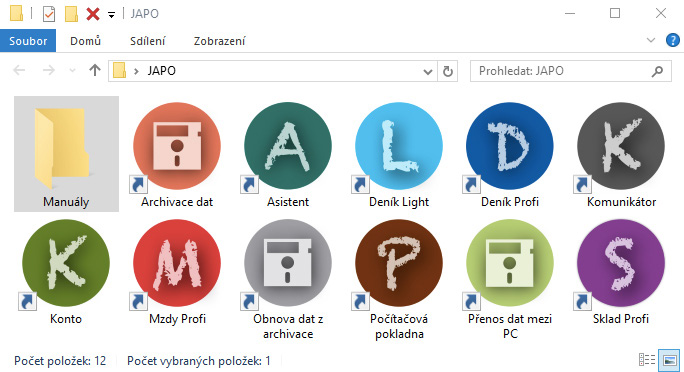Open the Soubor menu
Image resolution: width=684 pixels, height=372 pixels.
point(28,41)
